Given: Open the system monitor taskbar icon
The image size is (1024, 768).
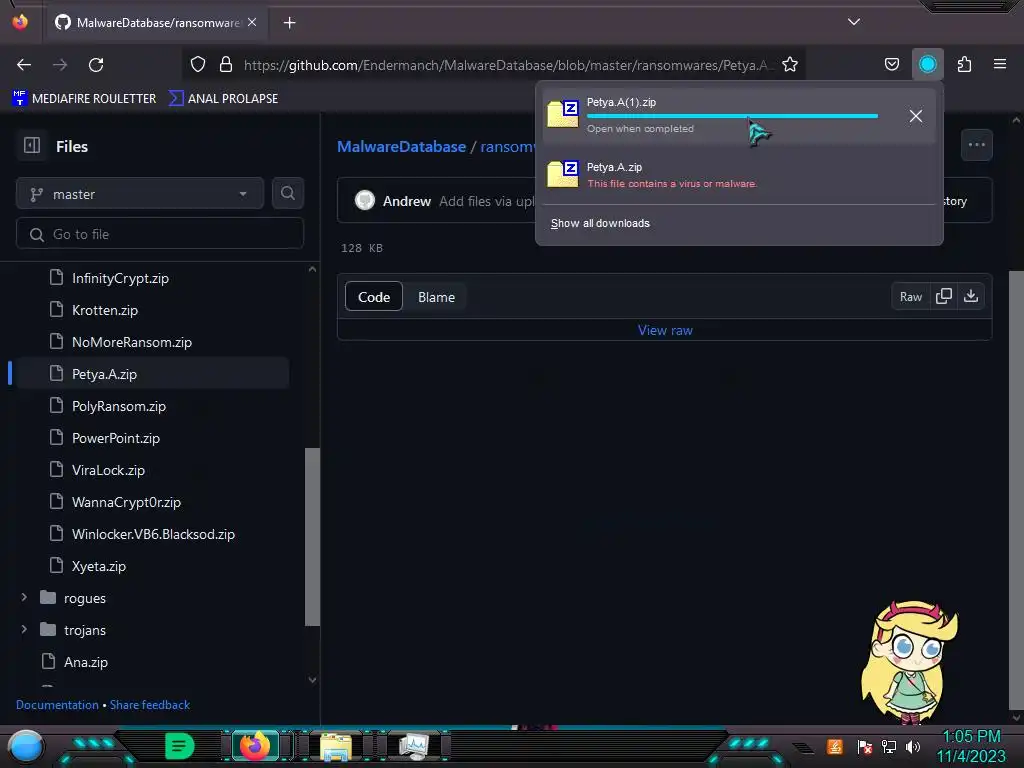Looking at the screenshot, I should pos(414,746).
